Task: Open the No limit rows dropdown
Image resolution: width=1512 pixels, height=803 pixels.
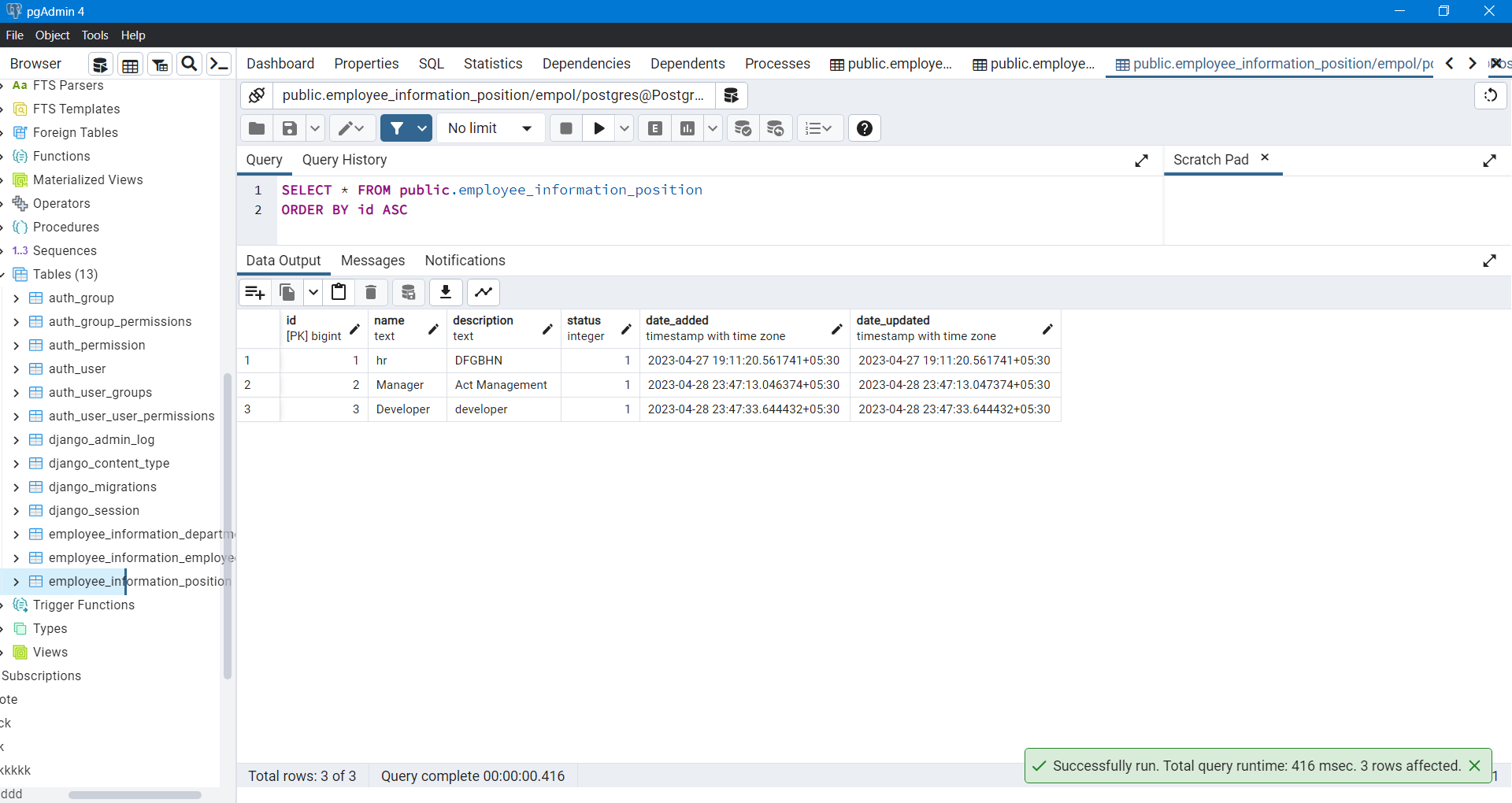Action: point(490,128)
